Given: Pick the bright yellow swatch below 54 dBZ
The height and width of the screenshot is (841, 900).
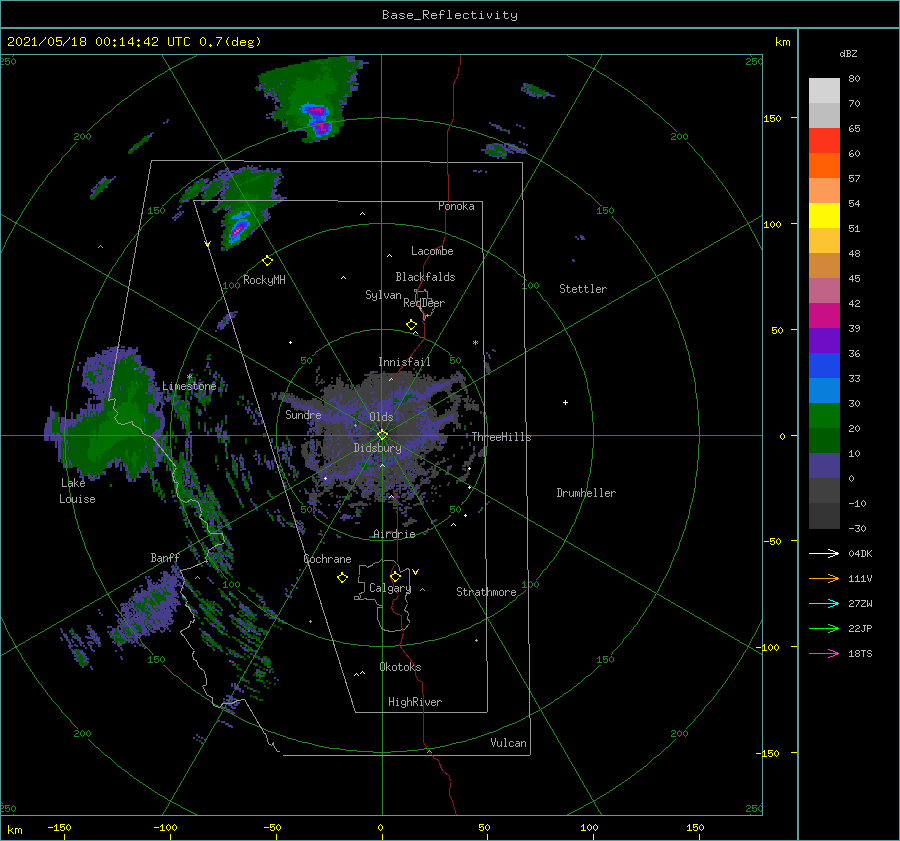Looking at the screenshot, I should coord(824,216).
